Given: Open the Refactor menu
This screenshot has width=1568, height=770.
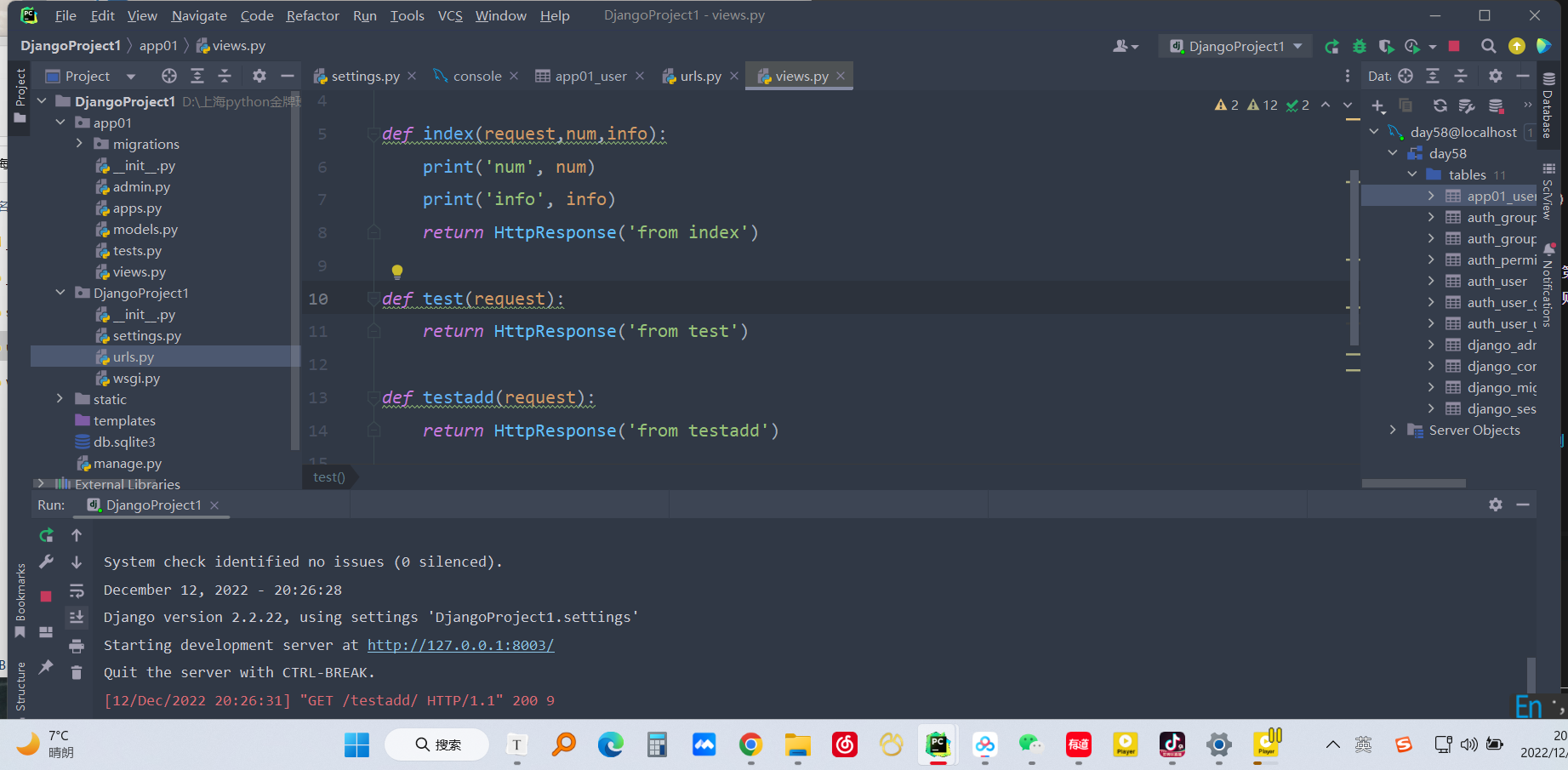Looking at the screenshot, I should tap(312, 15).
